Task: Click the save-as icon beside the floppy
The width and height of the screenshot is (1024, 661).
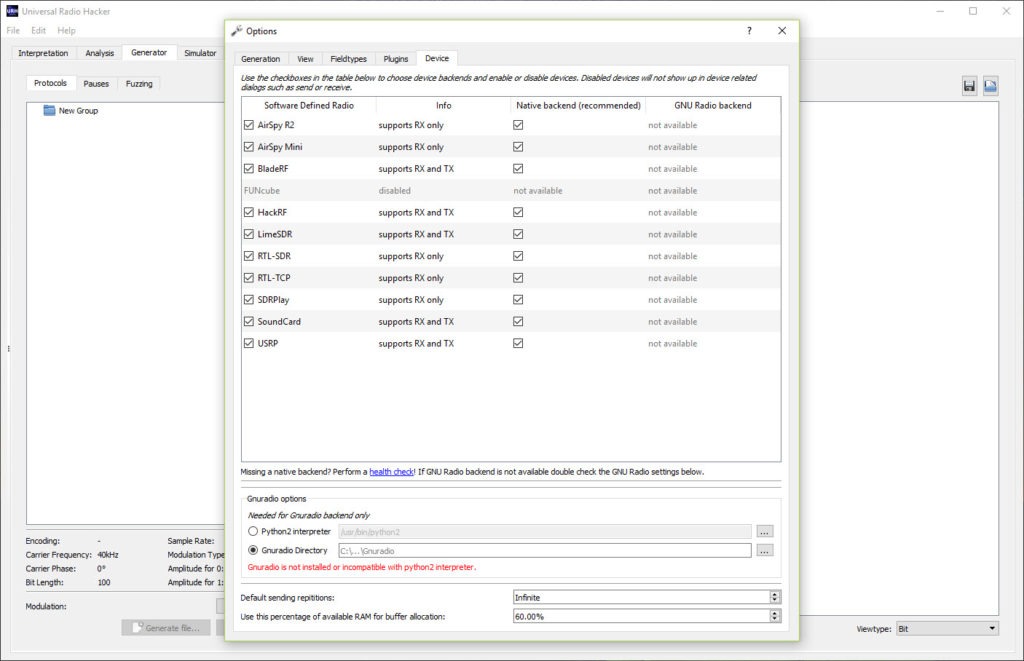Action: click(990, 86)
